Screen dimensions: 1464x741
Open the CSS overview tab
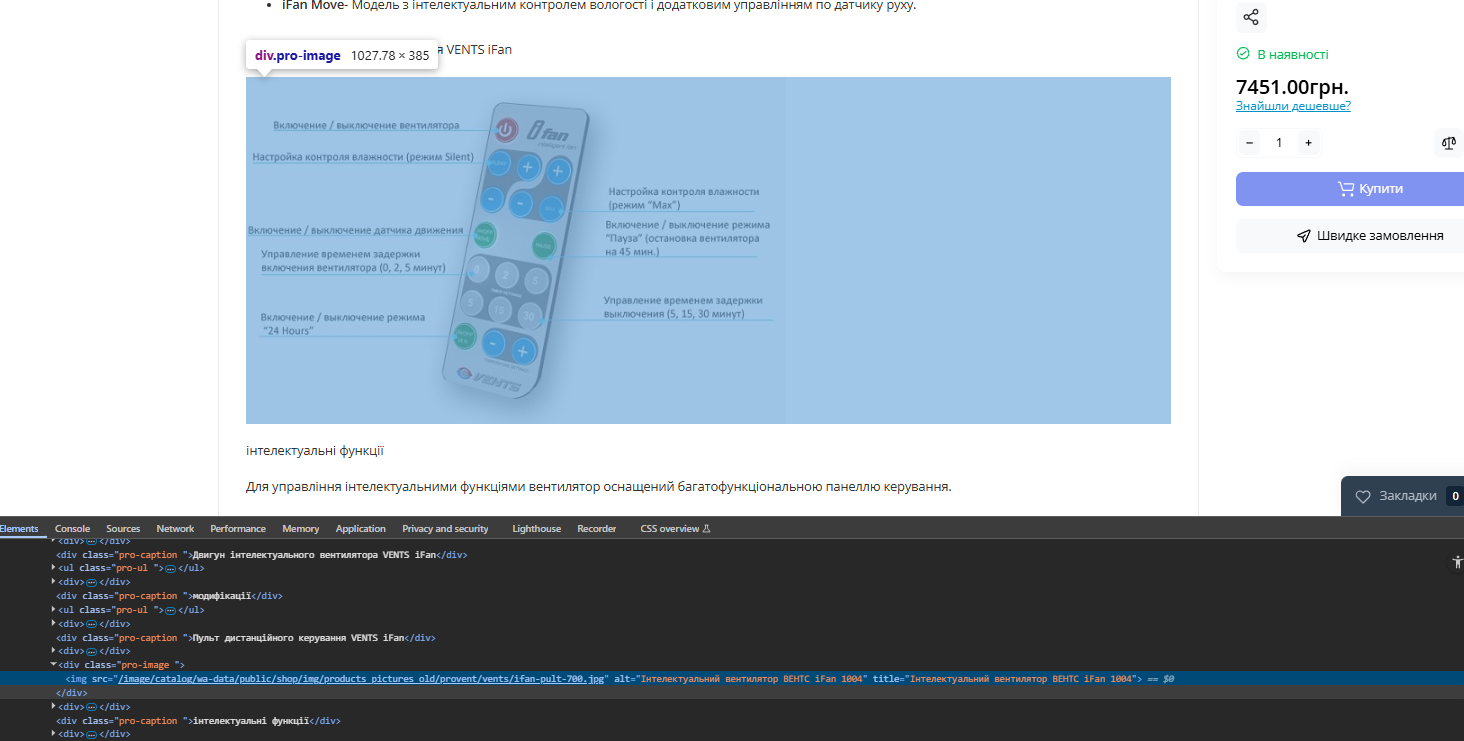(x=674, y=528)
